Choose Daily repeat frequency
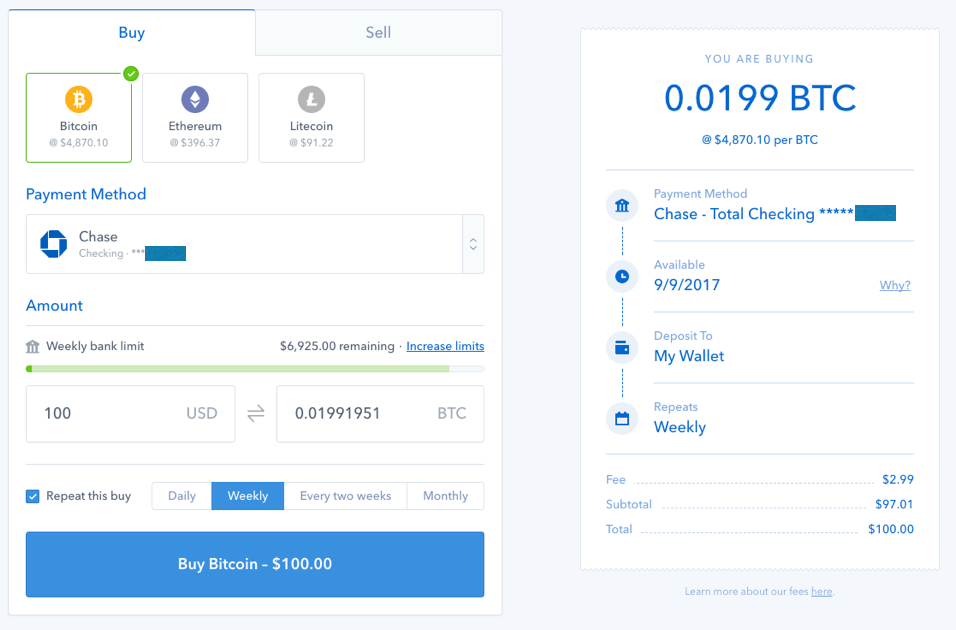Viewport: 956px width, 630px height. [x=182, y=496]
